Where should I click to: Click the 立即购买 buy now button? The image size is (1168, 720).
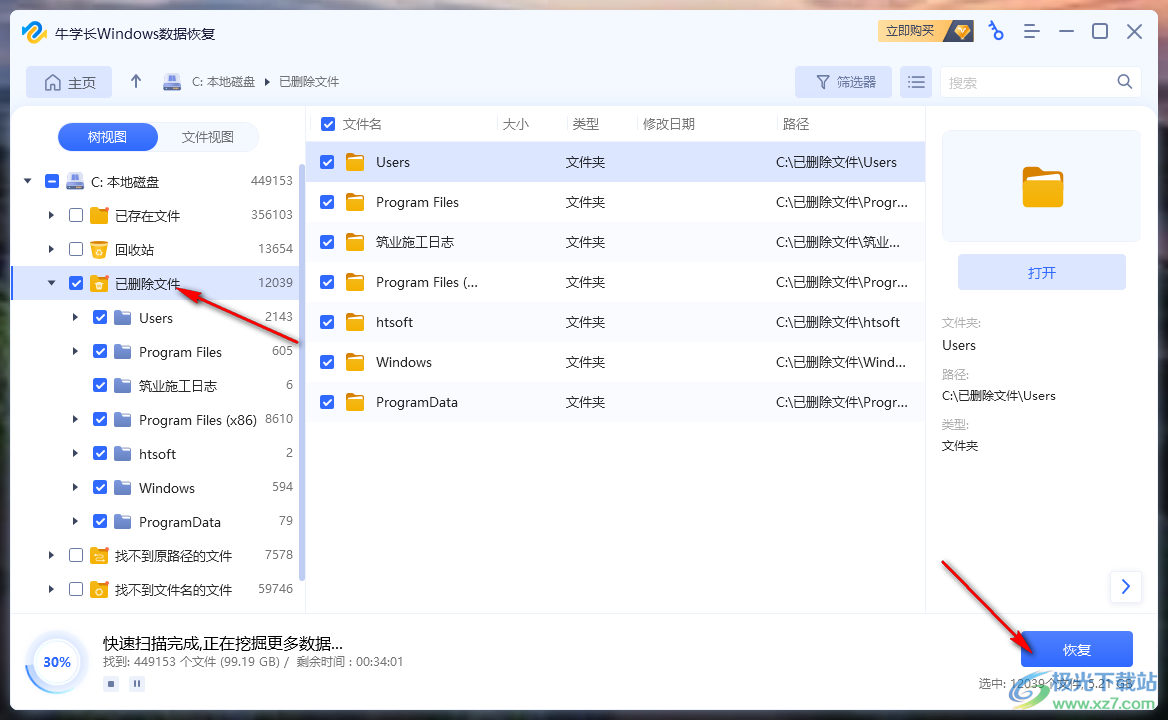(926, 31)
